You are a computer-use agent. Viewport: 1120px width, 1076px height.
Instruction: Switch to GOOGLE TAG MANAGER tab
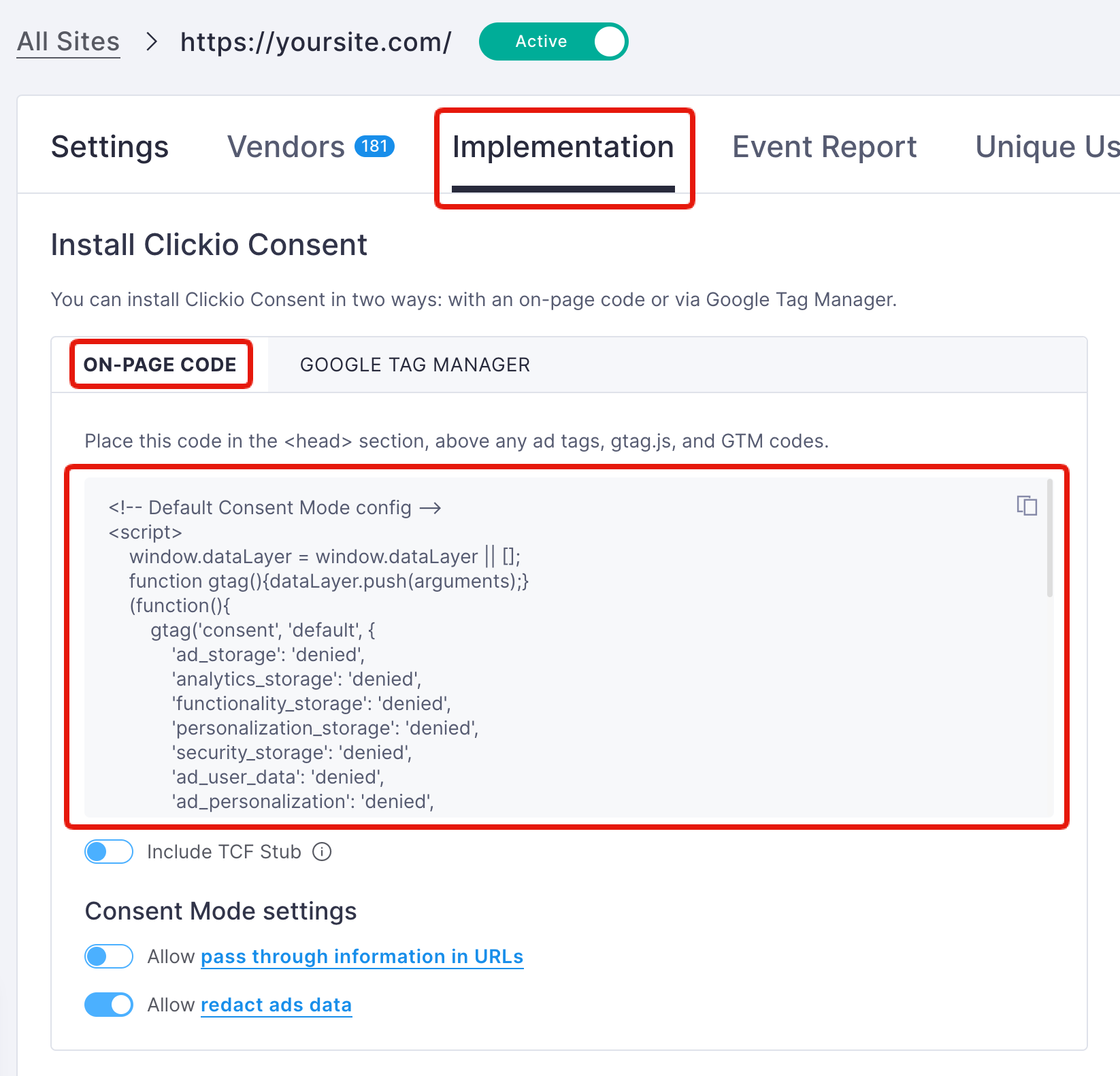(x=415, y=365)
